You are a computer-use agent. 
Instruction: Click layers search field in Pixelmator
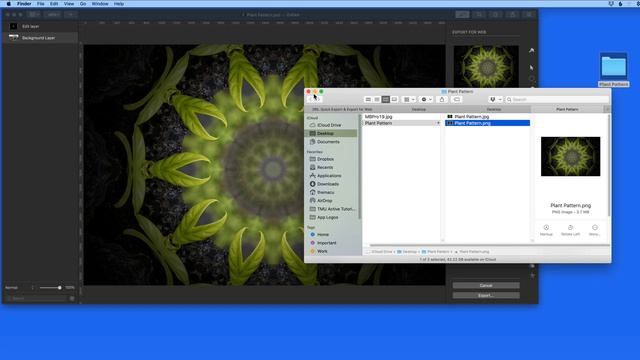(37, 298)
